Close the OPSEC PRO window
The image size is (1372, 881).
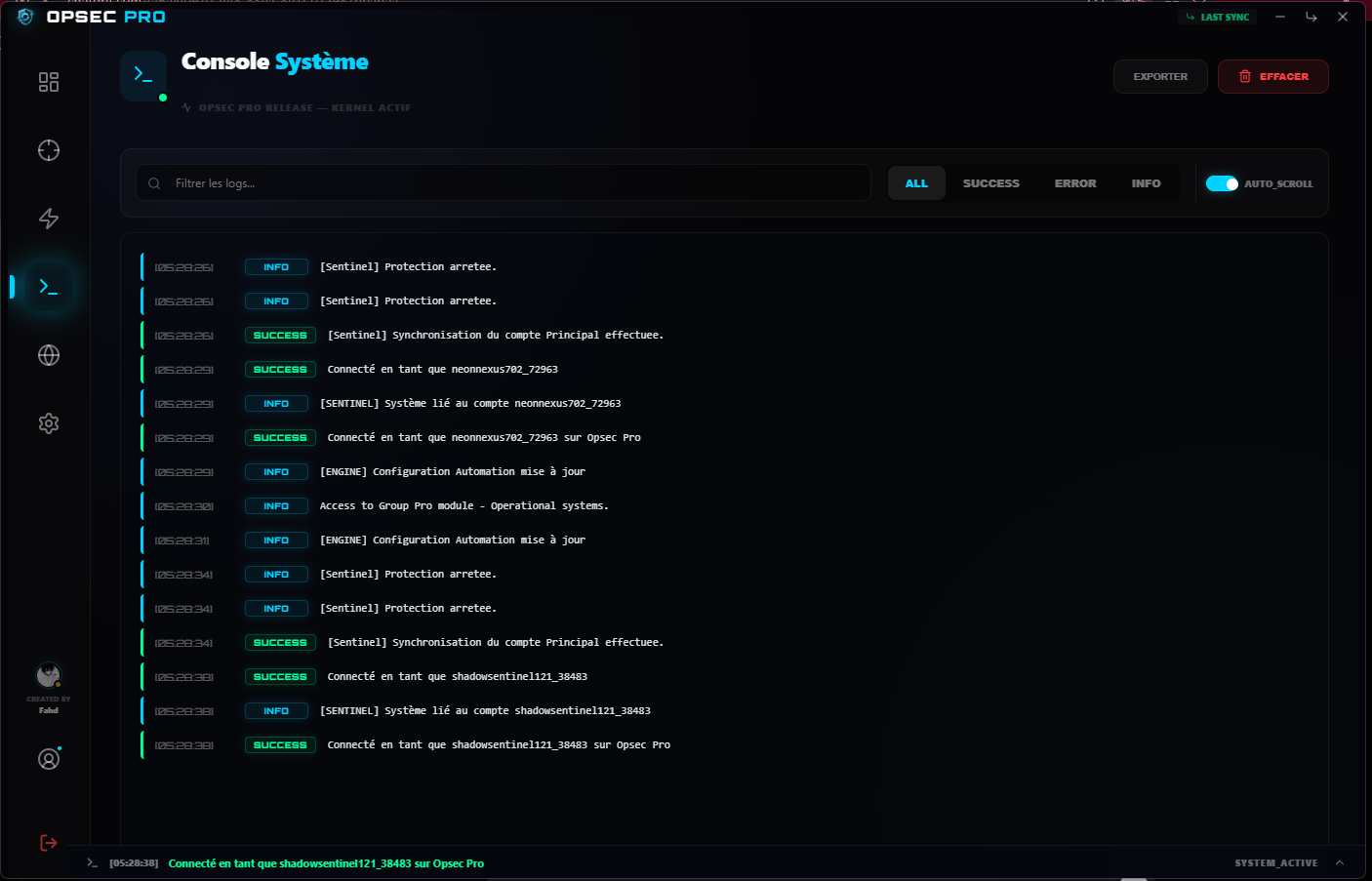coord(1343,17)
